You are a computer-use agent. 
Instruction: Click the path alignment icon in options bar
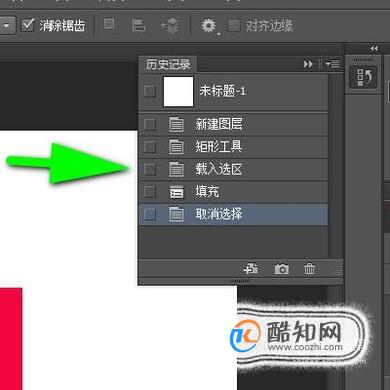(x=138, y=25)
